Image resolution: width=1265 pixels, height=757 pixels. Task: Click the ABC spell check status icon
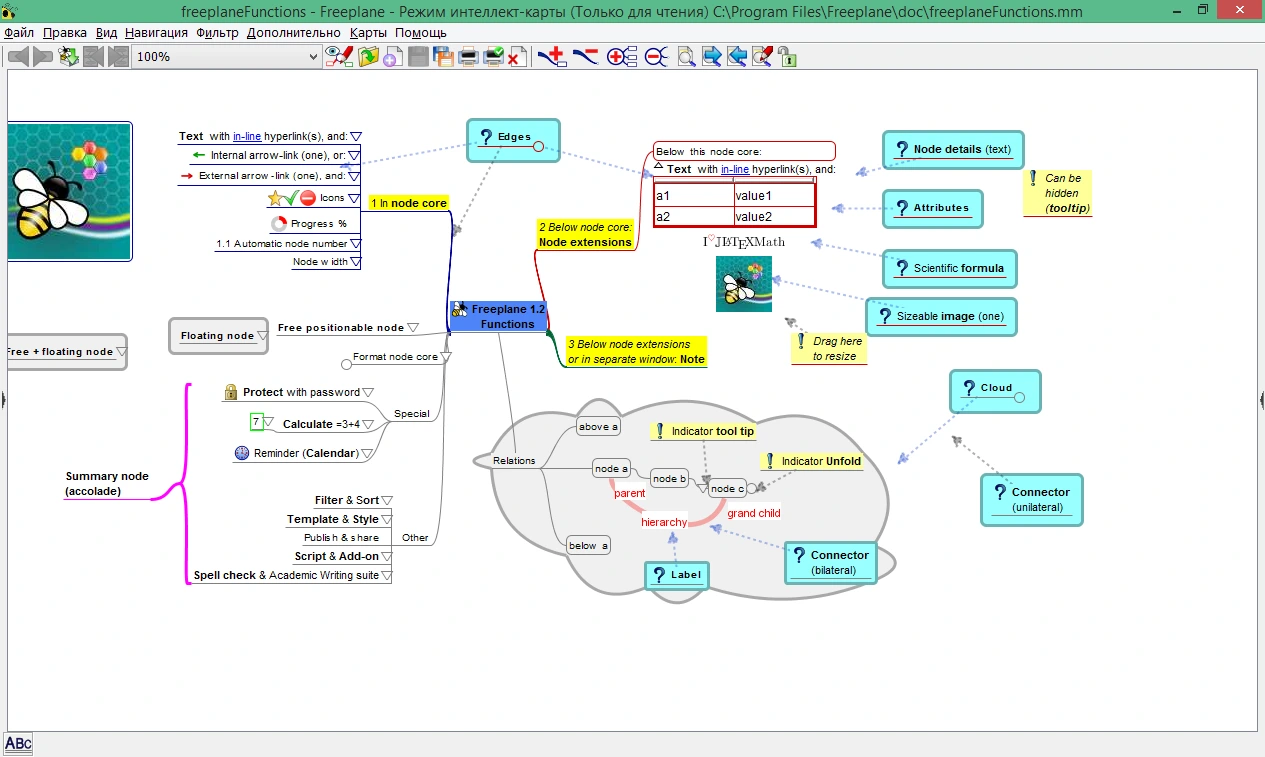pyautogui.click(x=18, y=743)
